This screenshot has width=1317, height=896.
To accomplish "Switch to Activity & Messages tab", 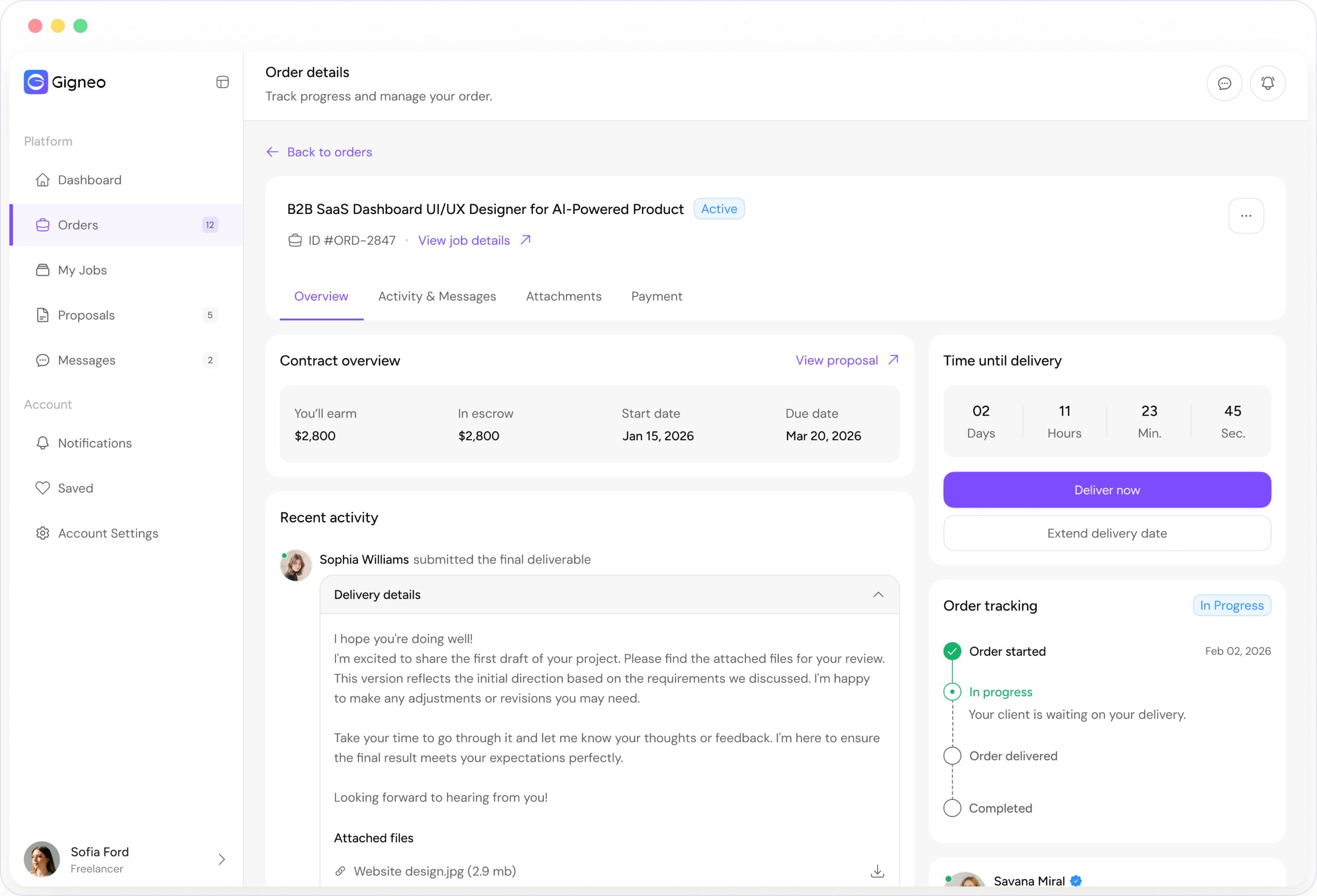I will tap(437, 296).
